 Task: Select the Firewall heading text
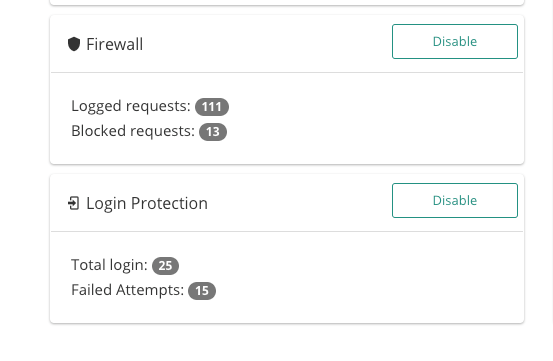click(115, 44)
